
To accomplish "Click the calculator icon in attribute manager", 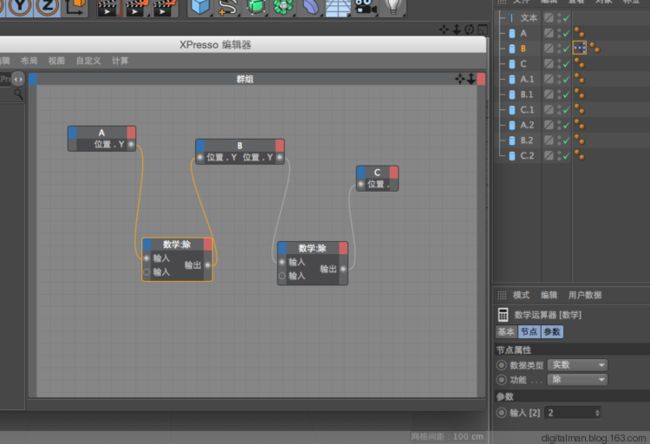I will tap(503, 315).
